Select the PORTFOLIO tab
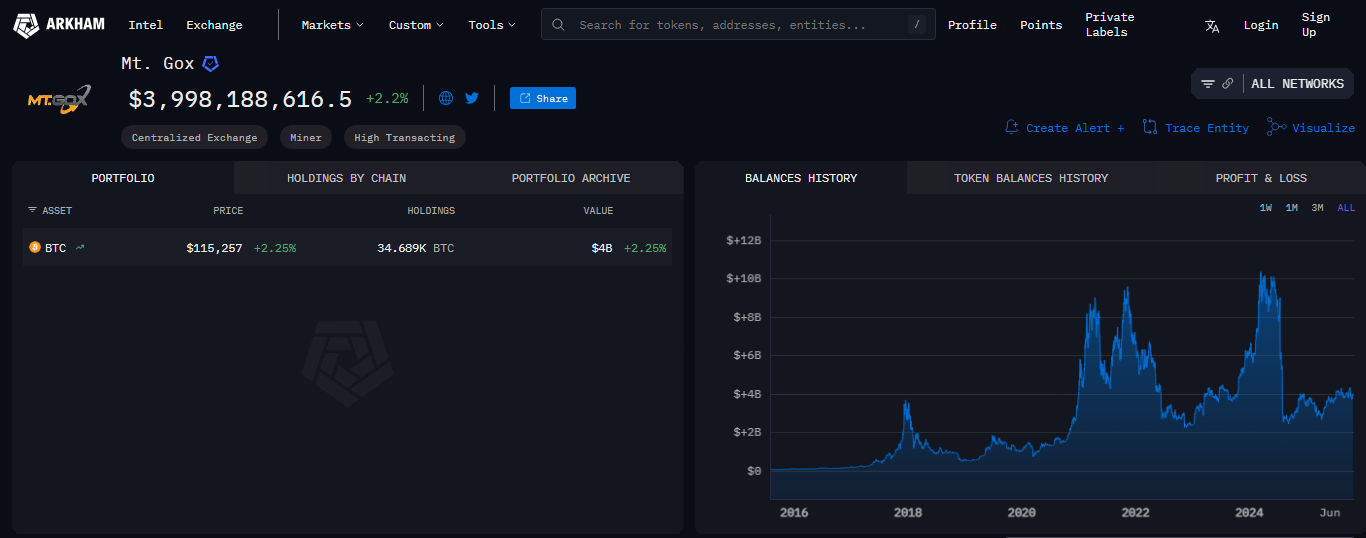This screenshot has height=538, width=1366. point(123,178)
